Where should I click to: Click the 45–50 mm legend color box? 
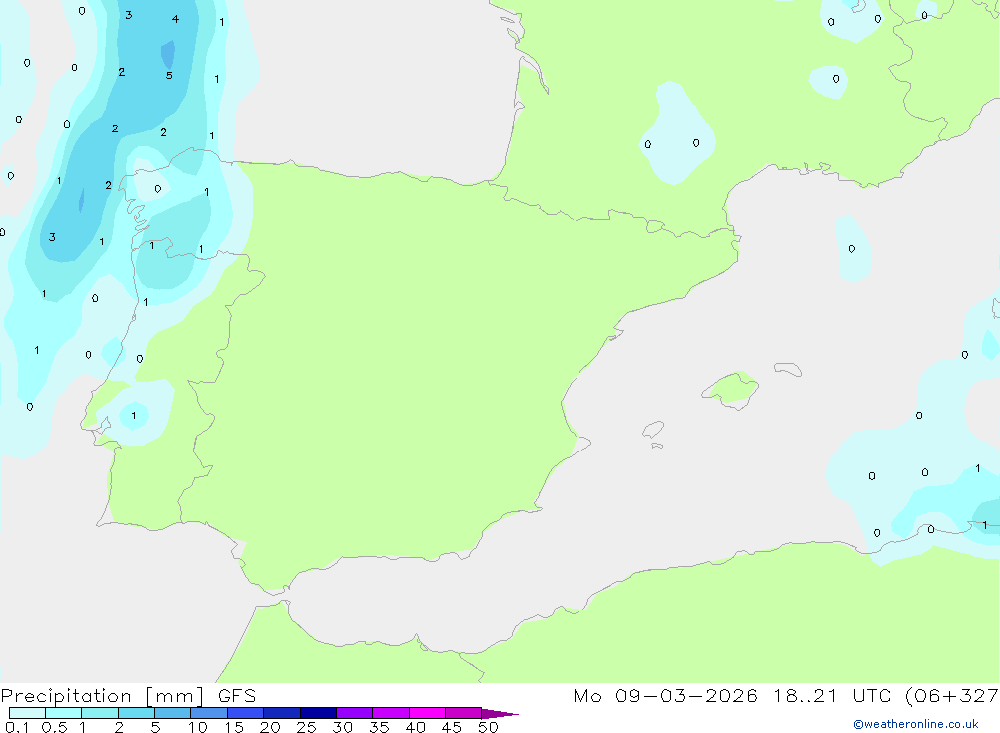point(464,713)
